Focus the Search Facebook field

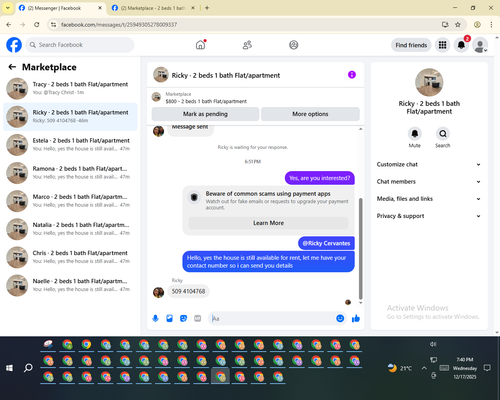[x=80, y=45]
